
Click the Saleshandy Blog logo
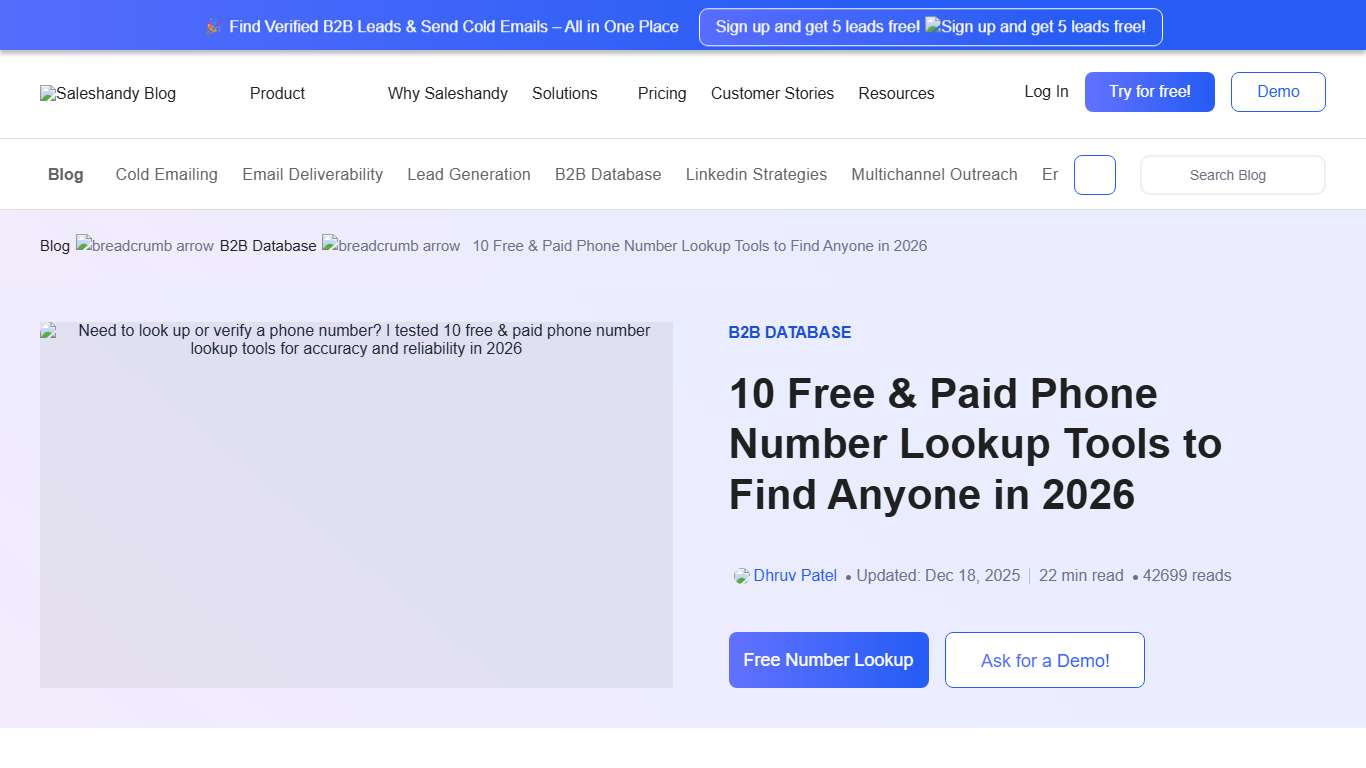[x=107, y=93]
